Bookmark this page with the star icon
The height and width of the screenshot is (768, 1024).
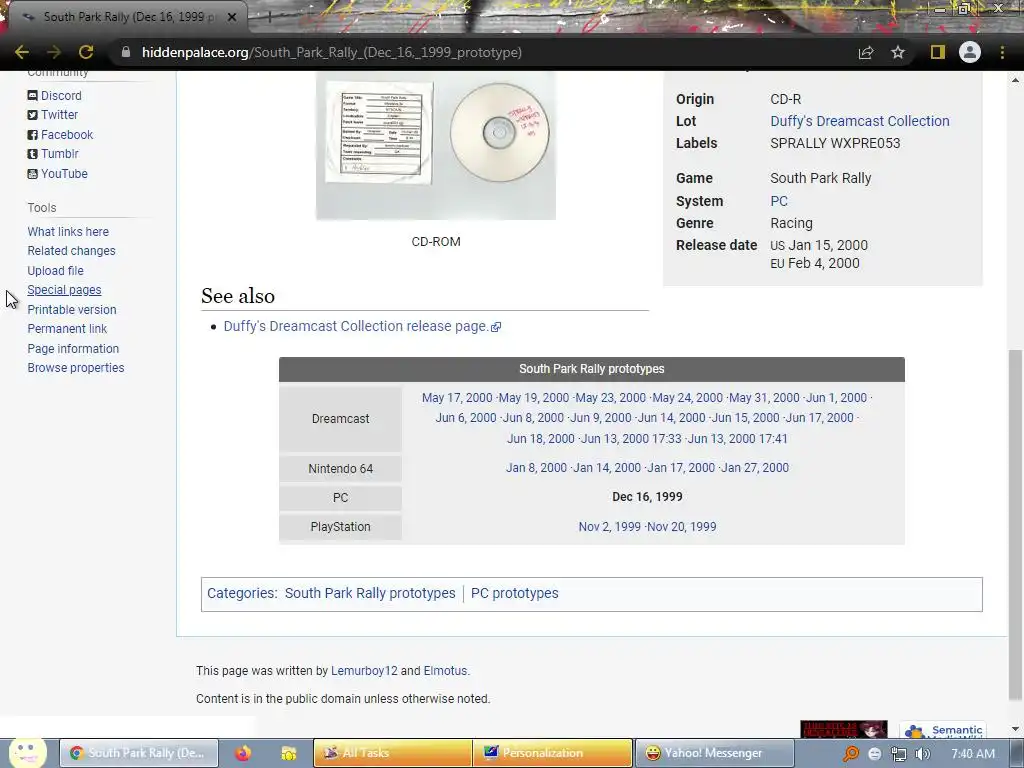click(898, 52)
